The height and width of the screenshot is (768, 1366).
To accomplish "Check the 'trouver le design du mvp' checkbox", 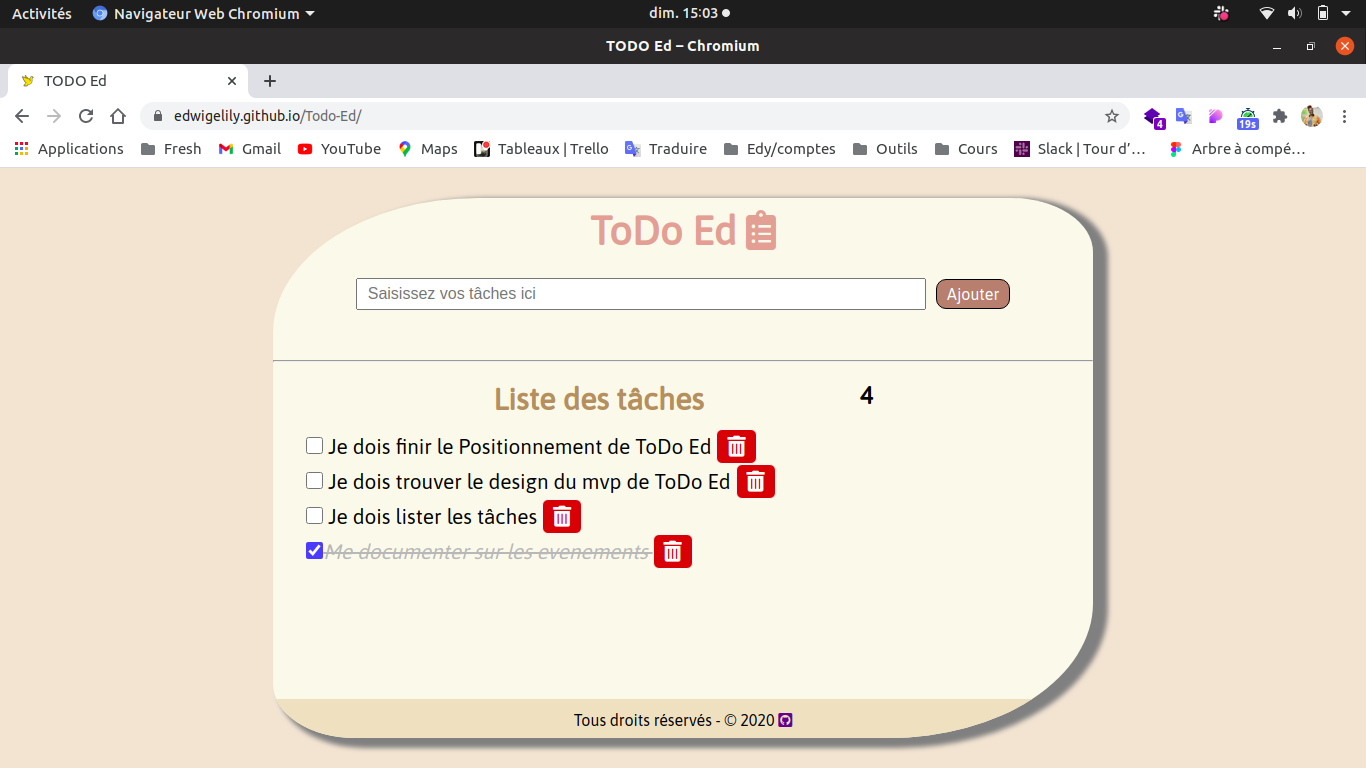I will [314, 480].
